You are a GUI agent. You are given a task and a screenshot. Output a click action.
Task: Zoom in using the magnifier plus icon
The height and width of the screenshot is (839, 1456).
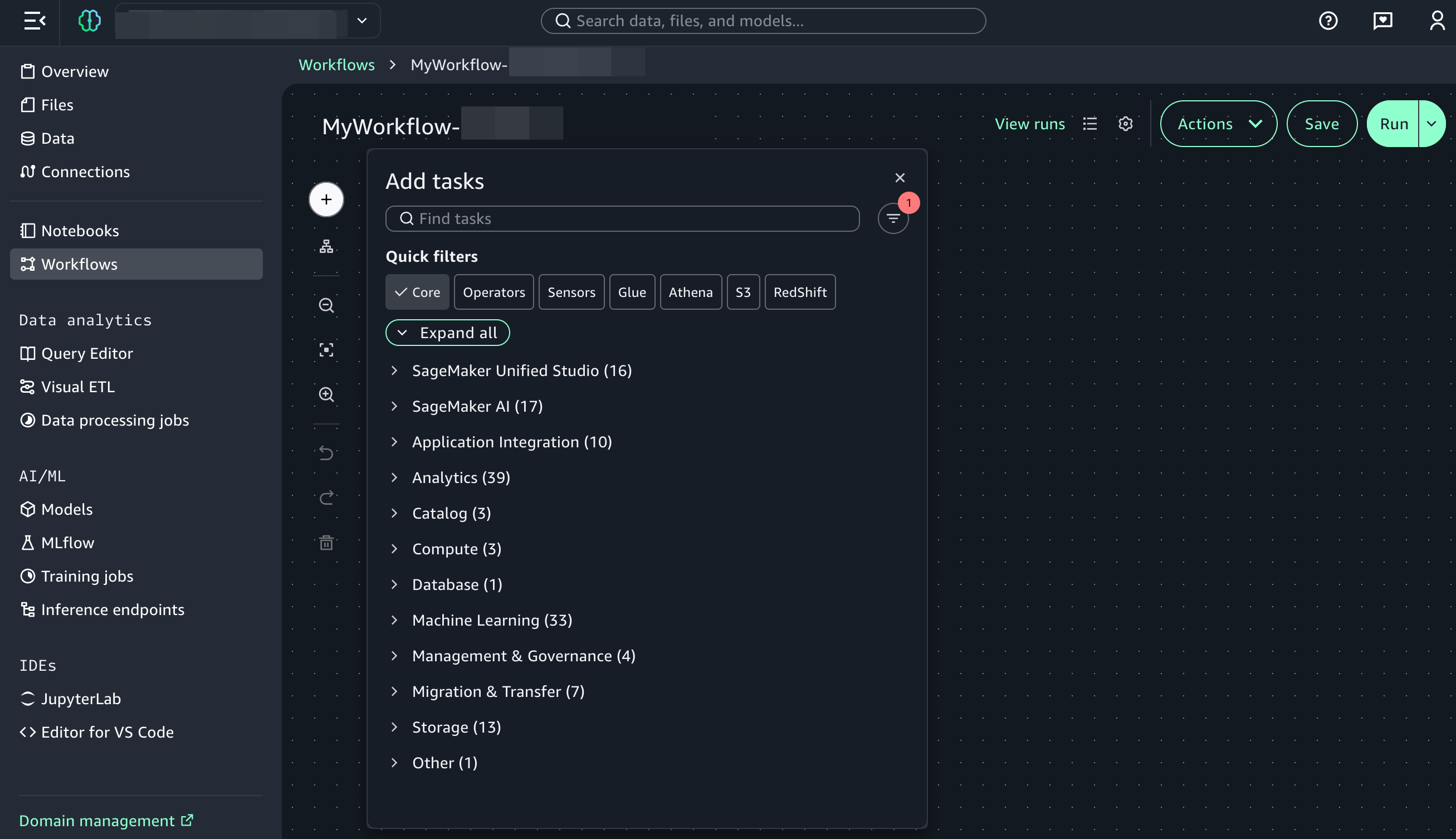[x=326, y=395]
